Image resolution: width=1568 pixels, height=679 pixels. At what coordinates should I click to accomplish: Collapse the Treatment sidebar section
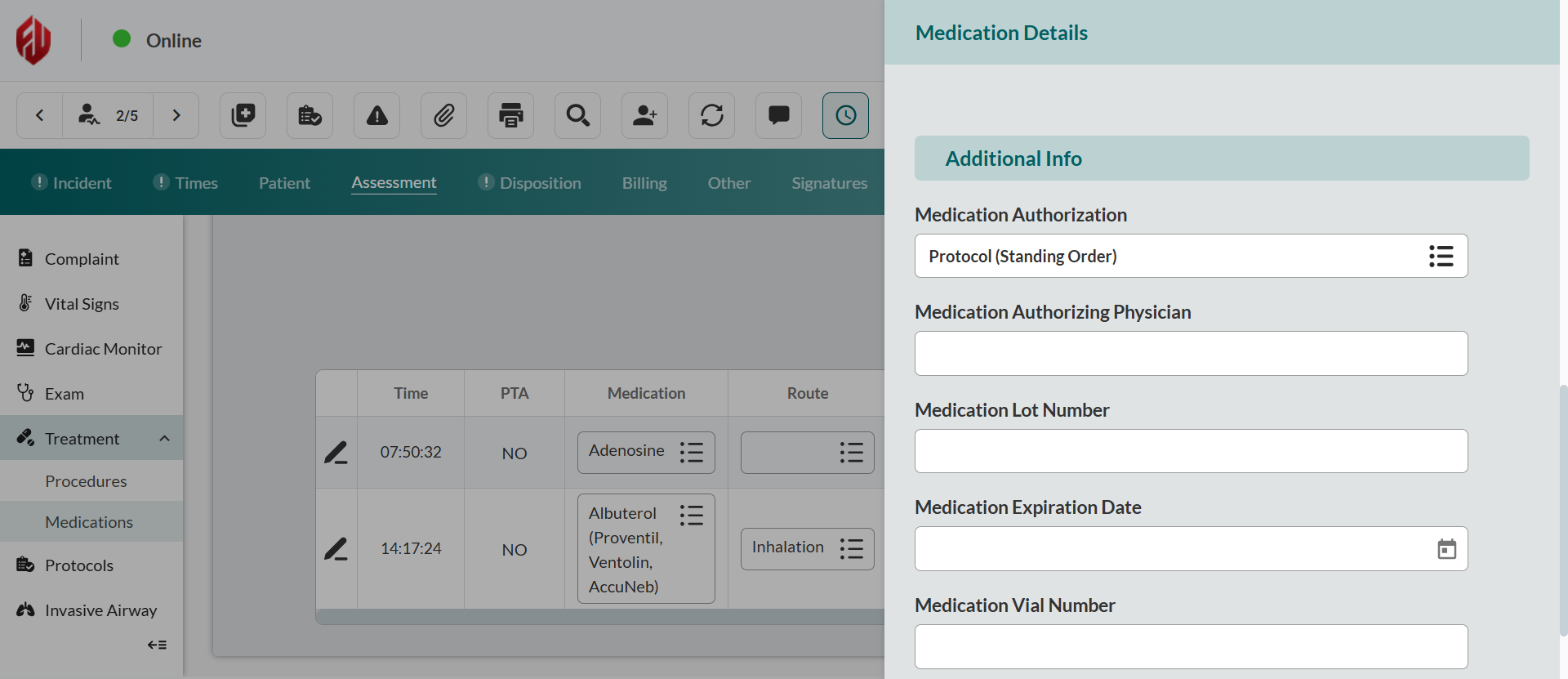164,439
